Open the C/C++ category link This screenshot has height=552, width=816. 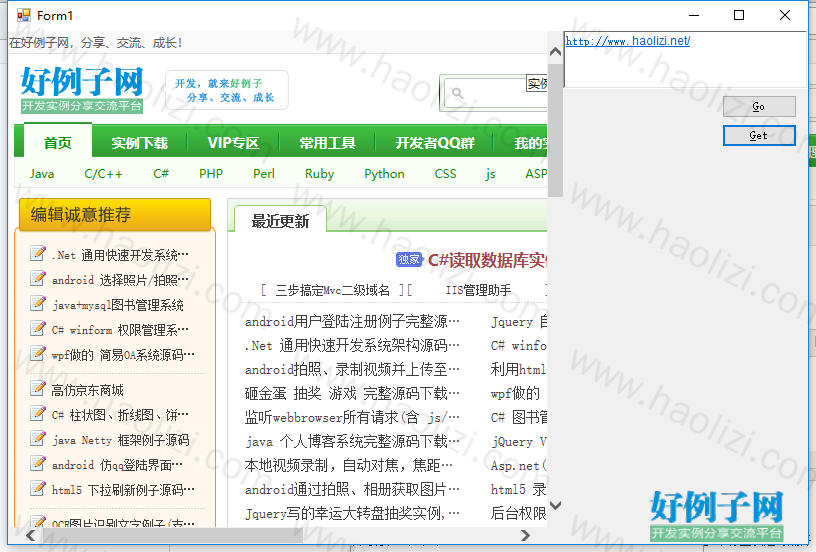[x=104, y=174]
